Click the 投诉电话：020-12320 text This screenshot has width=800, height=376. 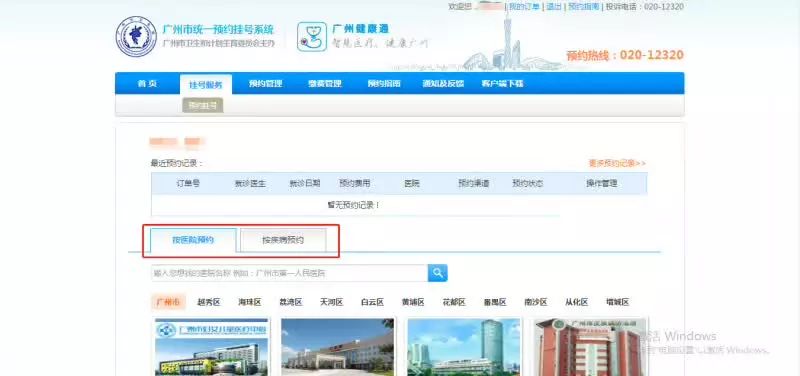pyautogui.click(x=644, y=7)
